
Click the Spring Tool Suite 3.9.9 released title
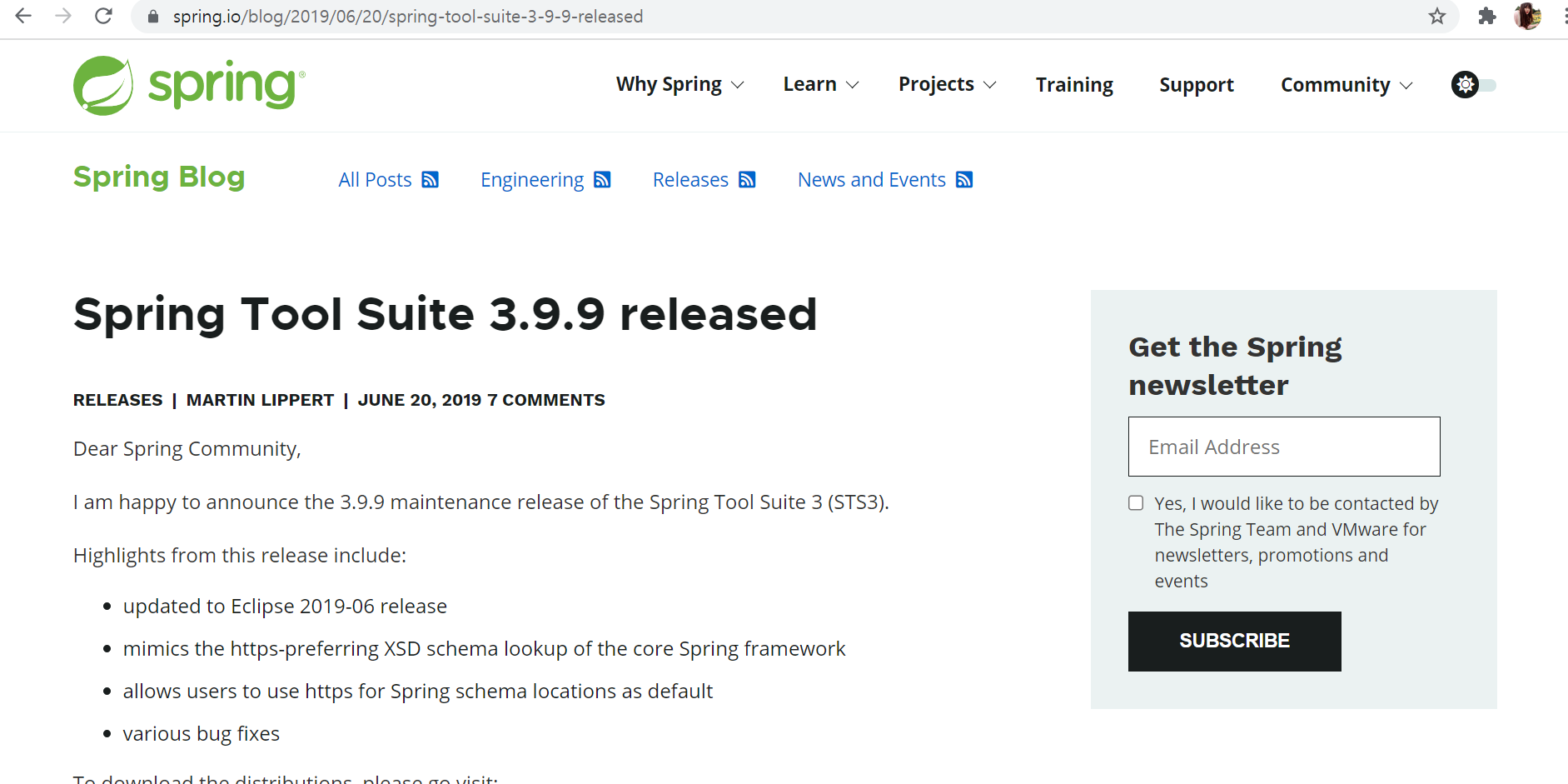(446, 314)
